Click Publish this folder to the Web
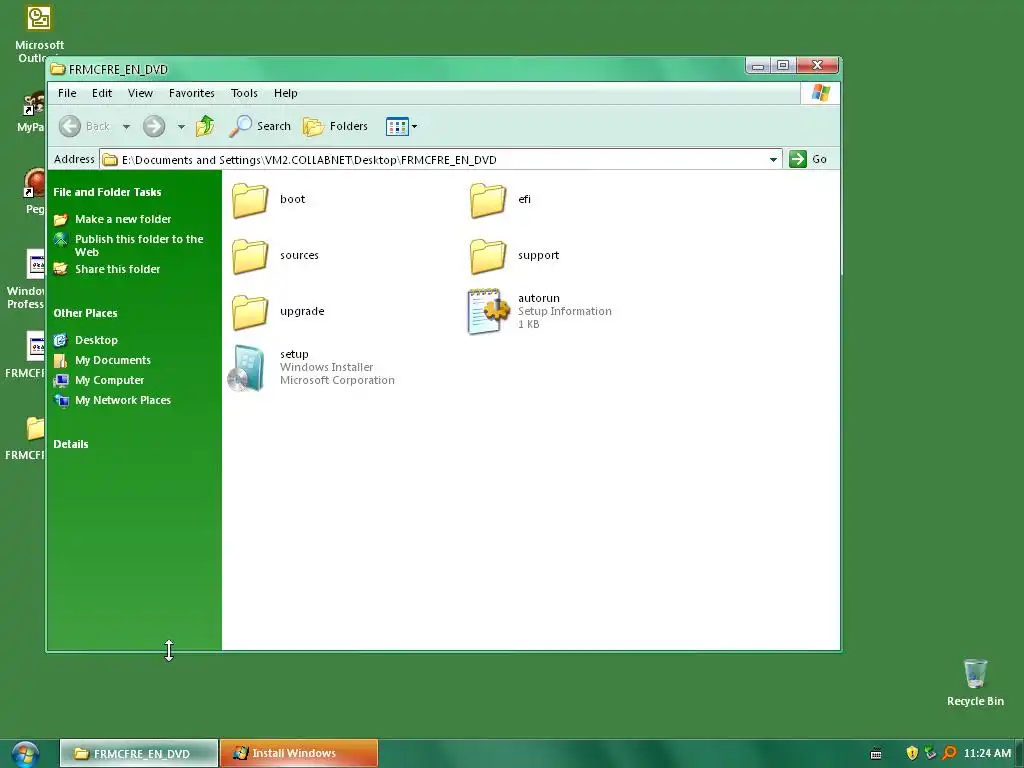Viewport: 1024px width, 768px height. click(139, 246)
